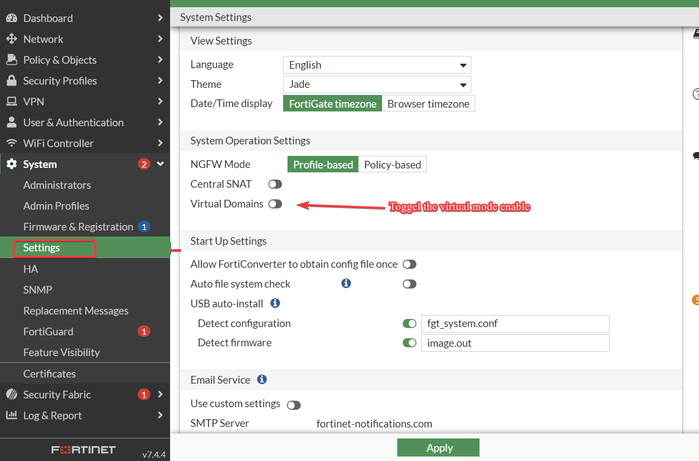Click the VPN laptop icon
699x461 pixels.
coord(12,102)
